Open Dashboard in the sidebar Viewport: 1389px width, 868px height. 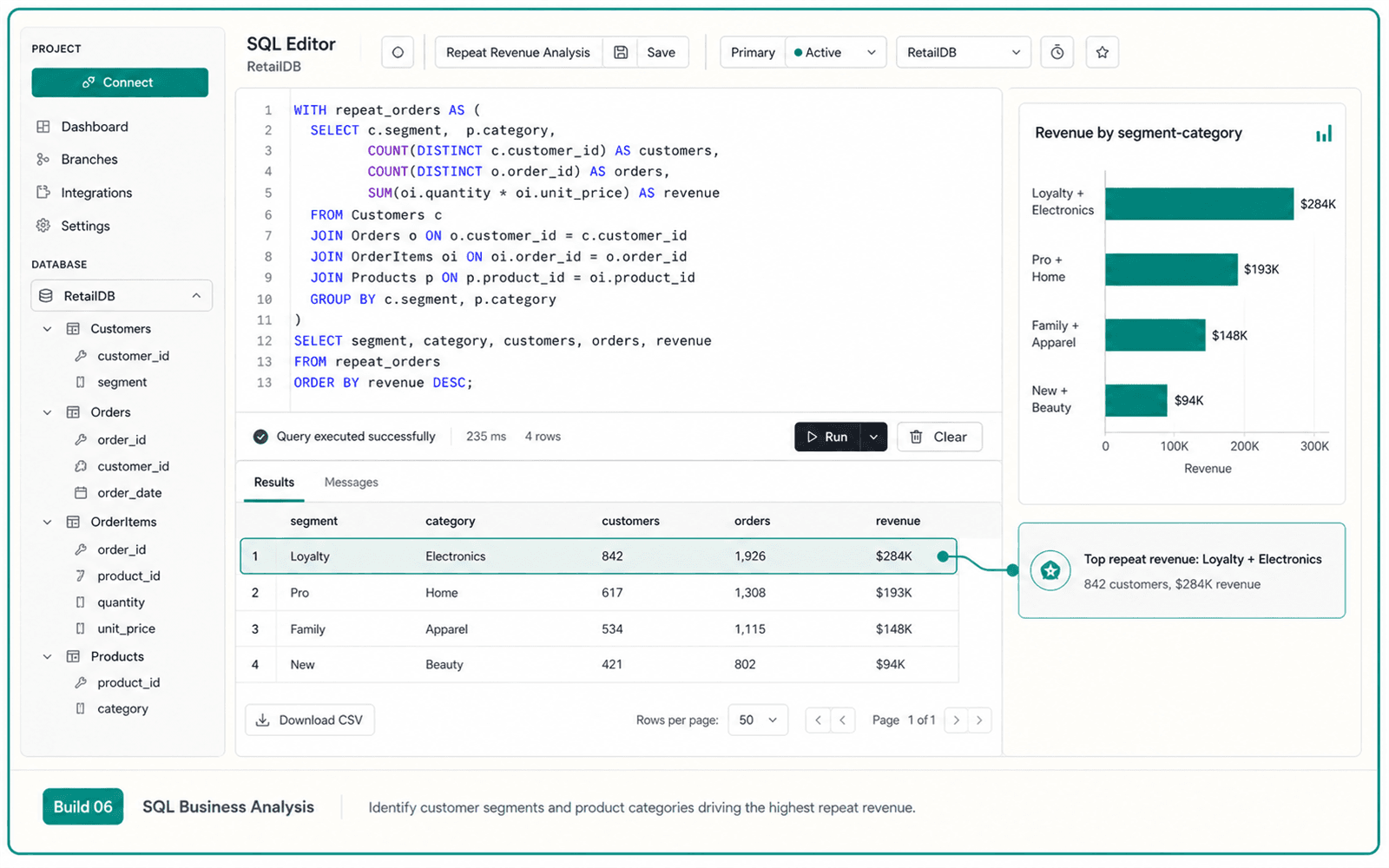(95, 127)
